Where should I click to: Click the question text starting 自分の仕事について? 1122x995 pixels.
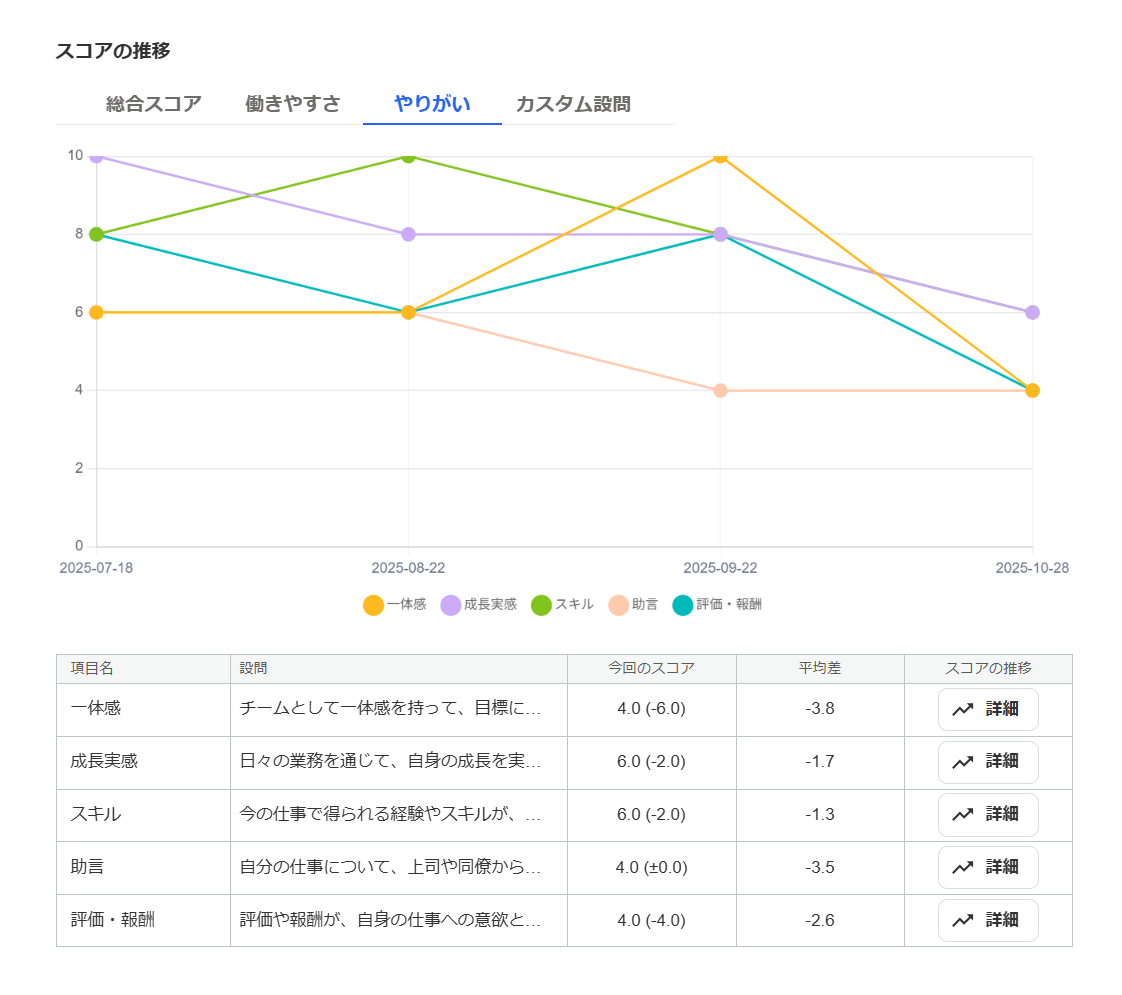tap(390, 868)
